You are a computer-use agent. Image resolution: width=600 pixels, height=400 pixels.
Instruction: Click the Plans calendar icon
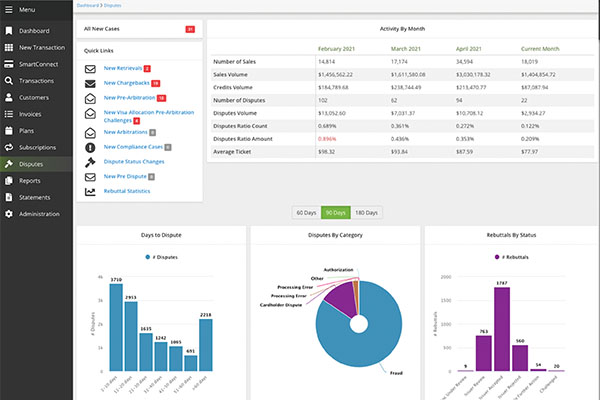(8, 131)
